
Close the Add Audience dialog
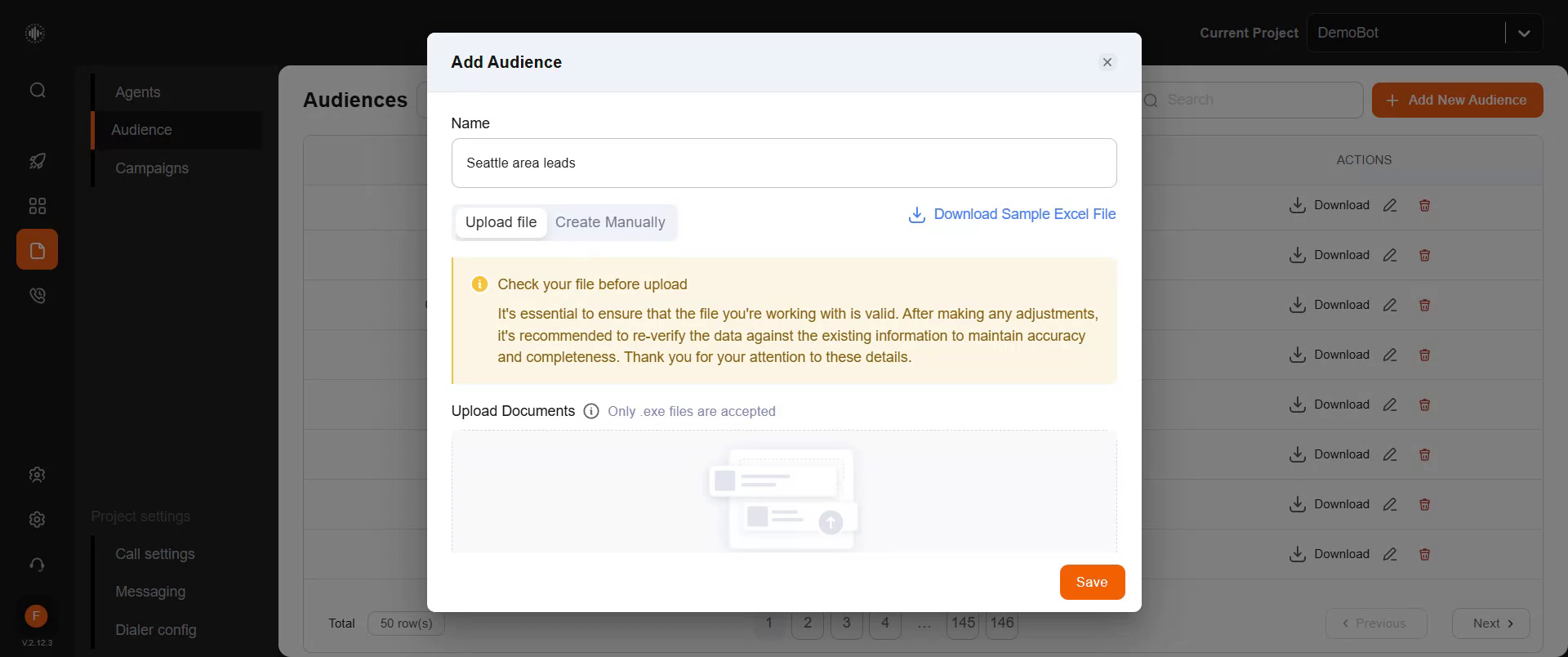pos(1107,62)
